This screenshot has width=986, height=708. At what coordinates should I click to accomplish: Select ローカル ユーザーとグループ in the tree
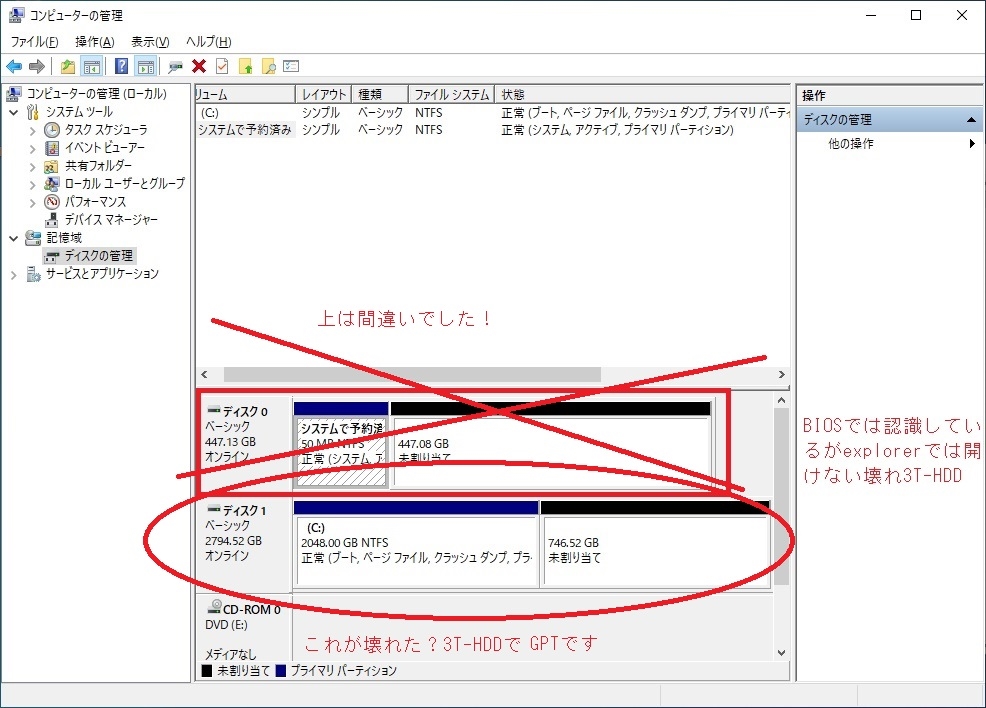click(125, 183)
